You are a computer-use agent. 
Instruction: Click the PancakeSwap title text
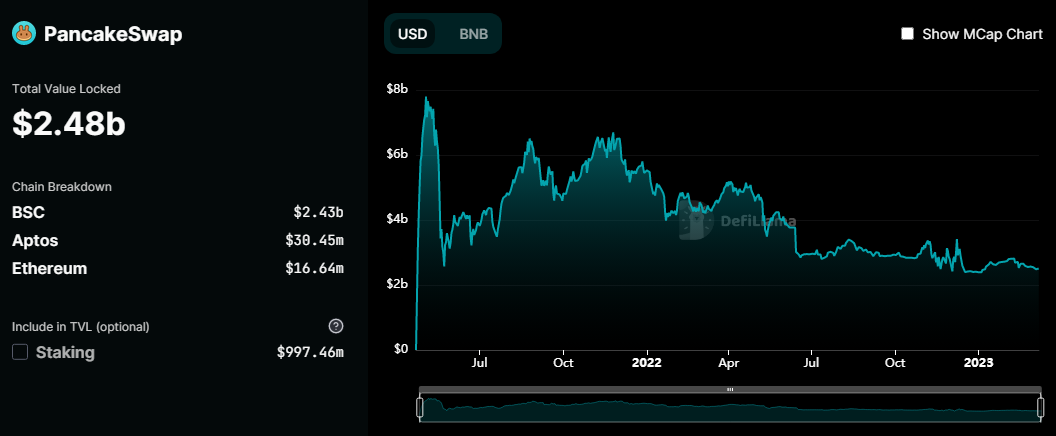(x=113, y=34)
